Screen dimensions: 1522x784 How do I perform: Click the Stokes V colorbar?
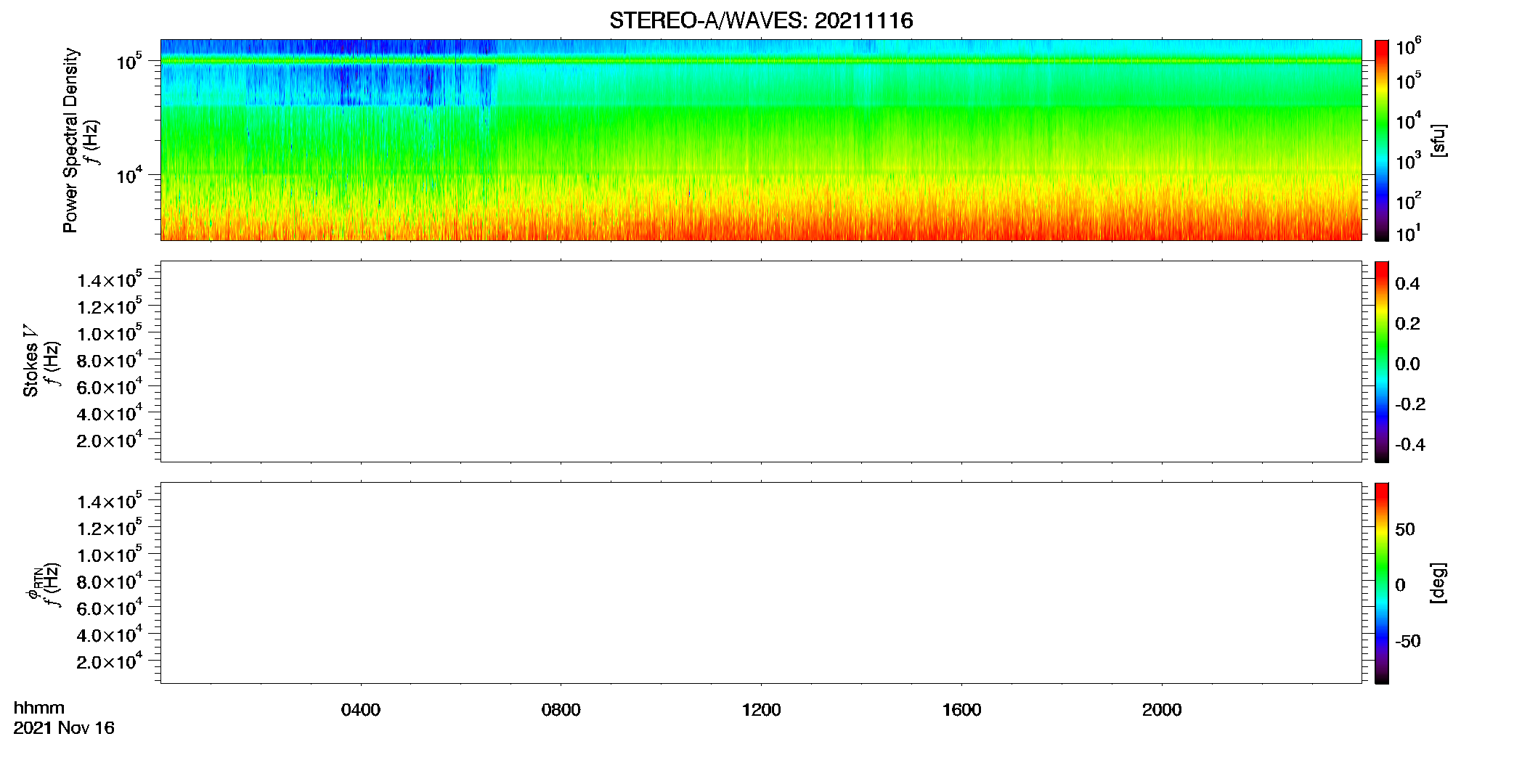tap(1382, 362)
